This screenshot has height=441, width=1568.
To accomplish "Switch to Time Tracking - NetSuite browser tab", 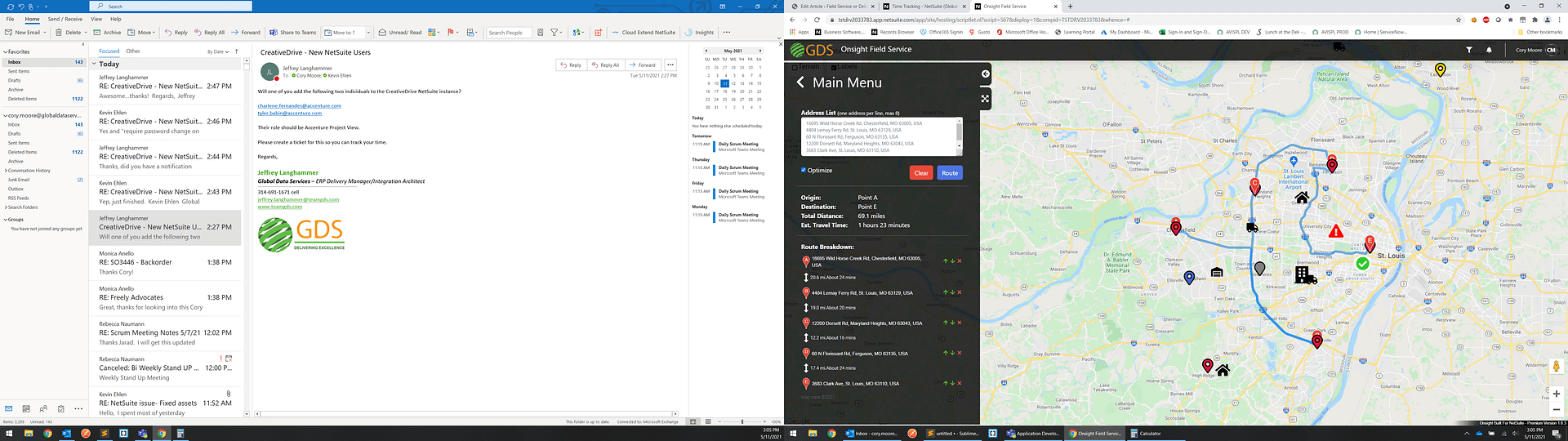I will click(924, 7).
